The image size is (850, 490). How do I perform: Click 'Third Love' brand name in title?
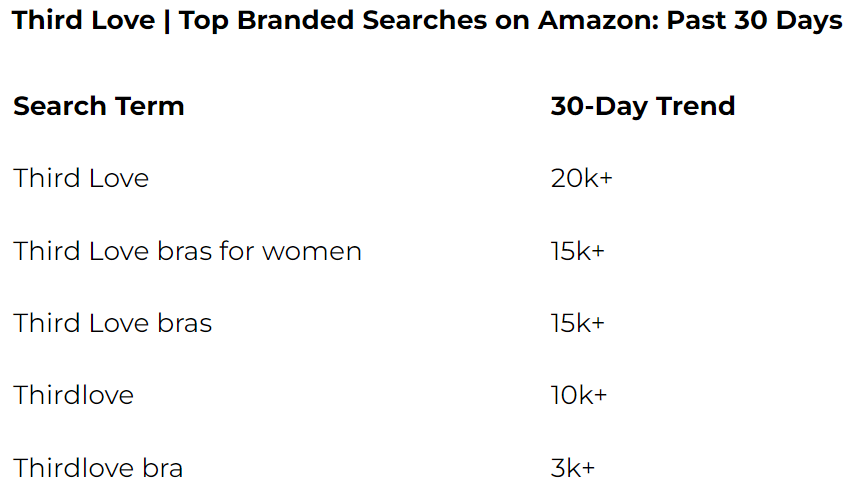(x=82, y=21)
